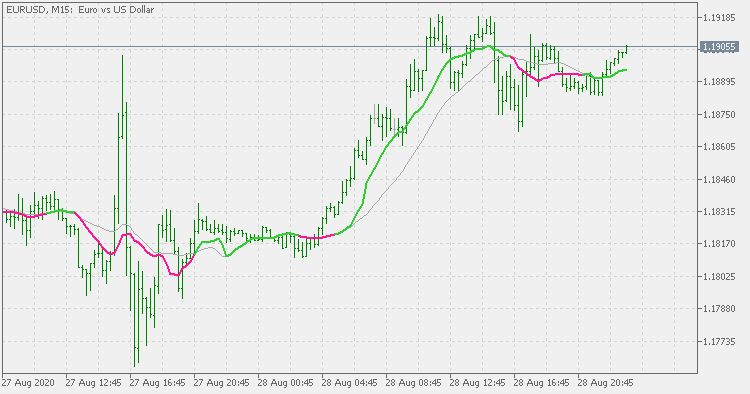Click the 27 Aug 20:45 time label
Viewport: 750px width, 394px height.
point(221,383)
